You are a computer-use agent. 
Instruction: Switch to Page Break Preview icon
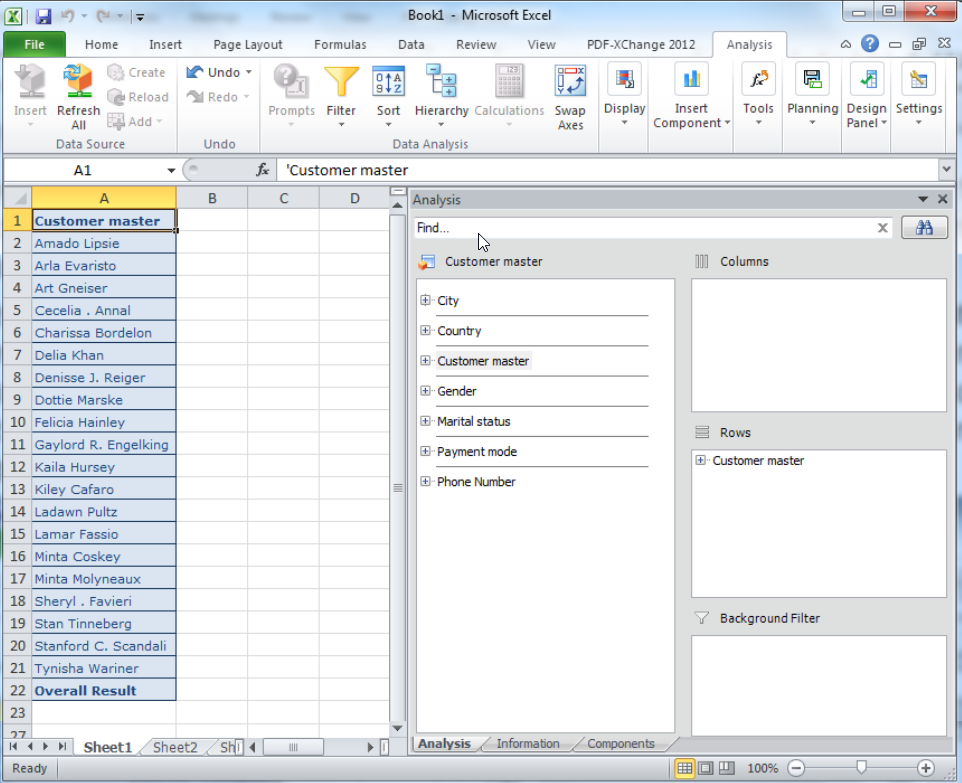(726, 768)
